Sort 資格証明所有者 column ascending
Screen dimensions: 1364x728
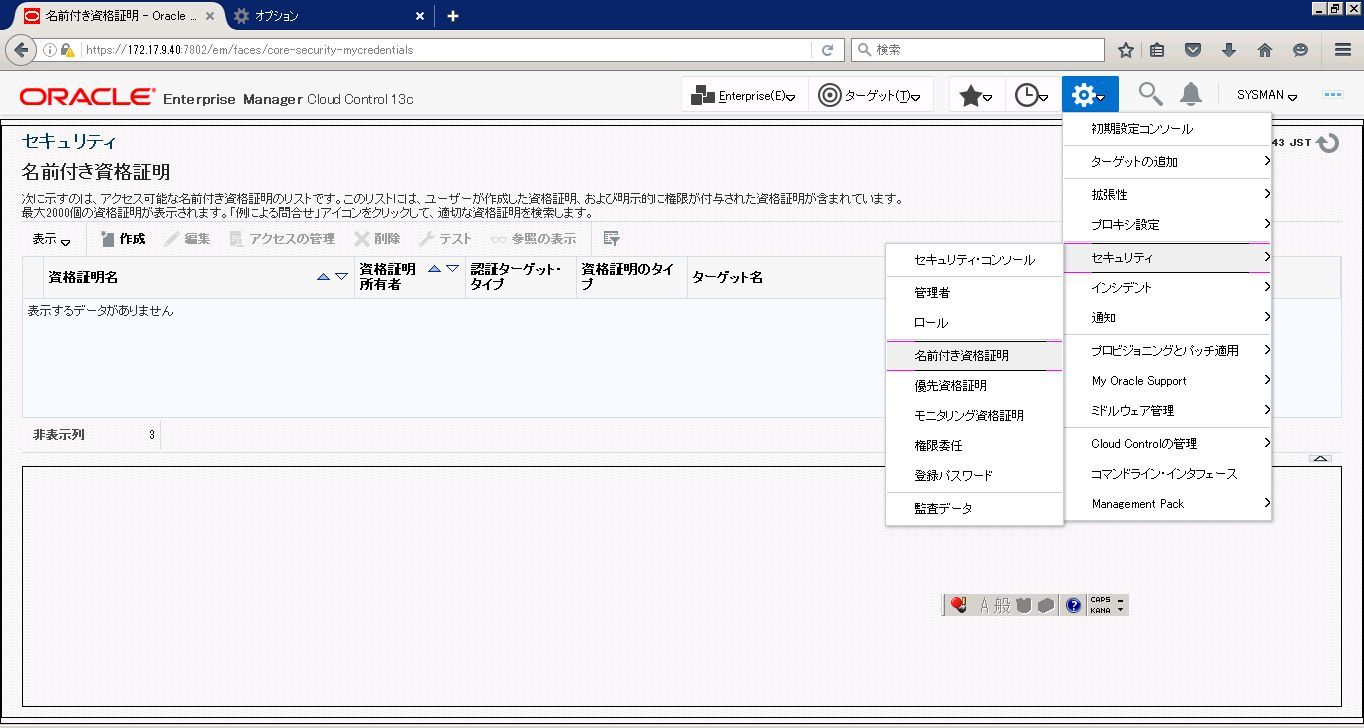pyautogui.click(x=434, y=269)
